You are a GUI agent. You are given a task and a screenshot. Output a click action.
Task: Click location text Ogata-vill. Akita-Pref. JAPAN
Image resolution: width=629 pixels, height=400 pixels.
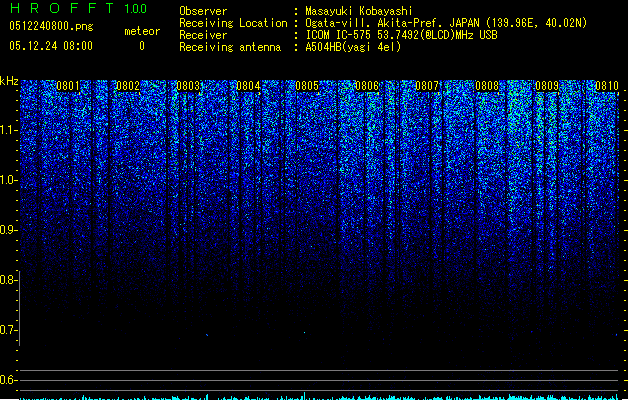pos(393,23)
